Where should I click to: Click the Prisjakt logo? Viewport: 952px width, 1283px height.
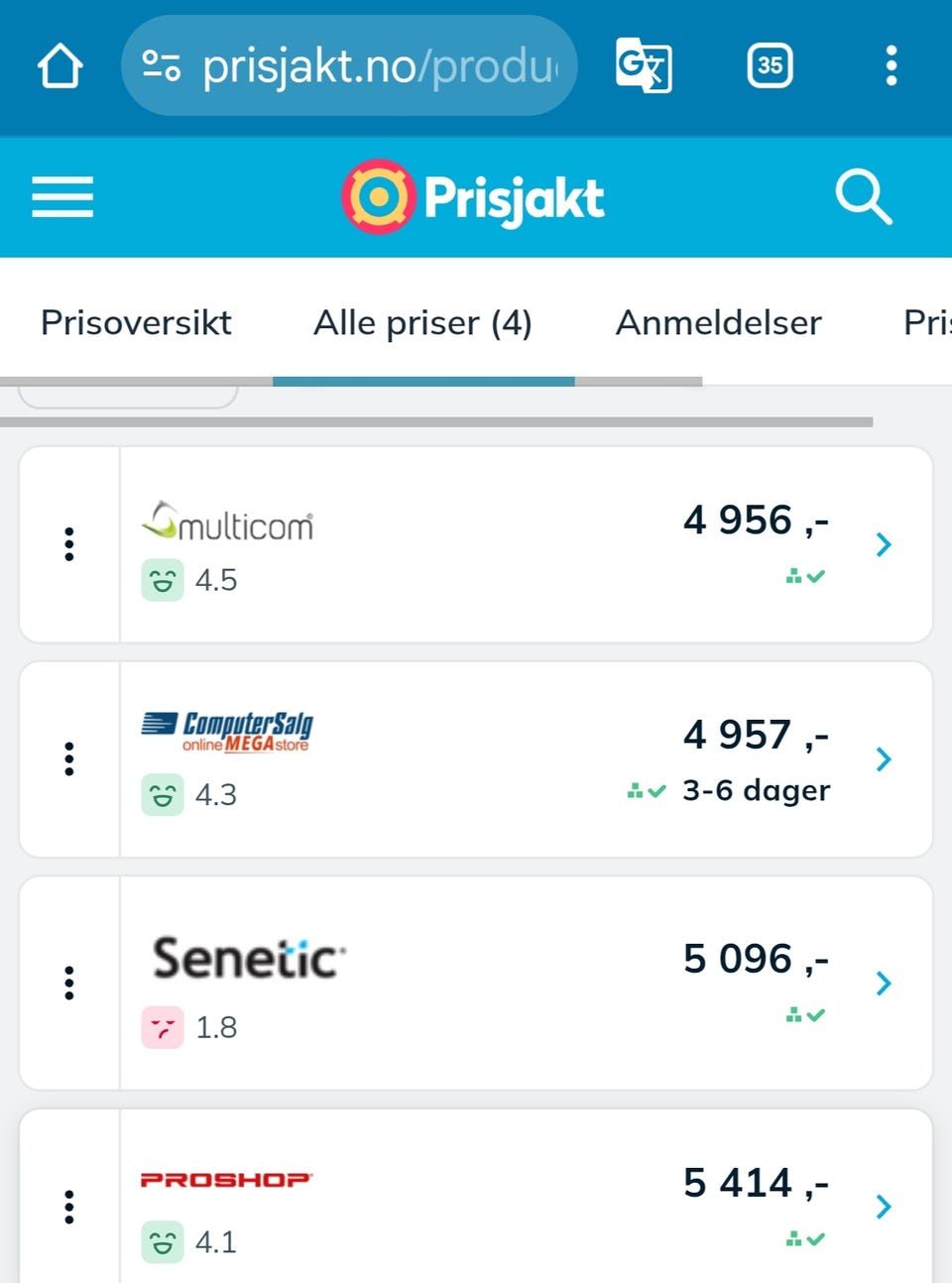tap(474, 196)
